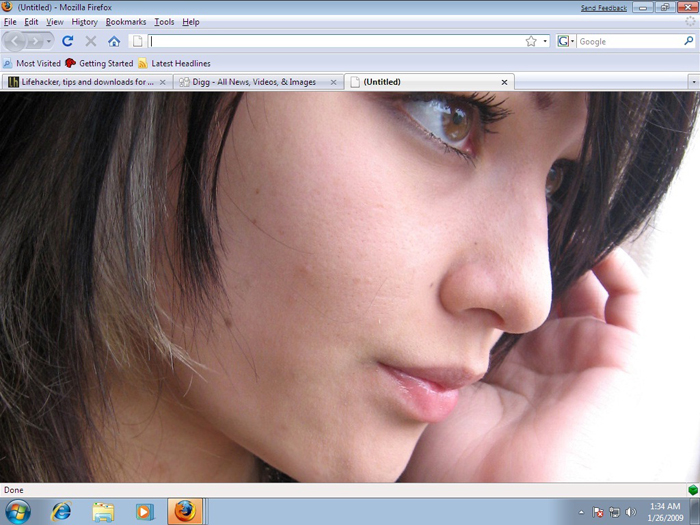Open the Edit menu
Viewport: 700px width, 525px height.
[x=31, y=22]
